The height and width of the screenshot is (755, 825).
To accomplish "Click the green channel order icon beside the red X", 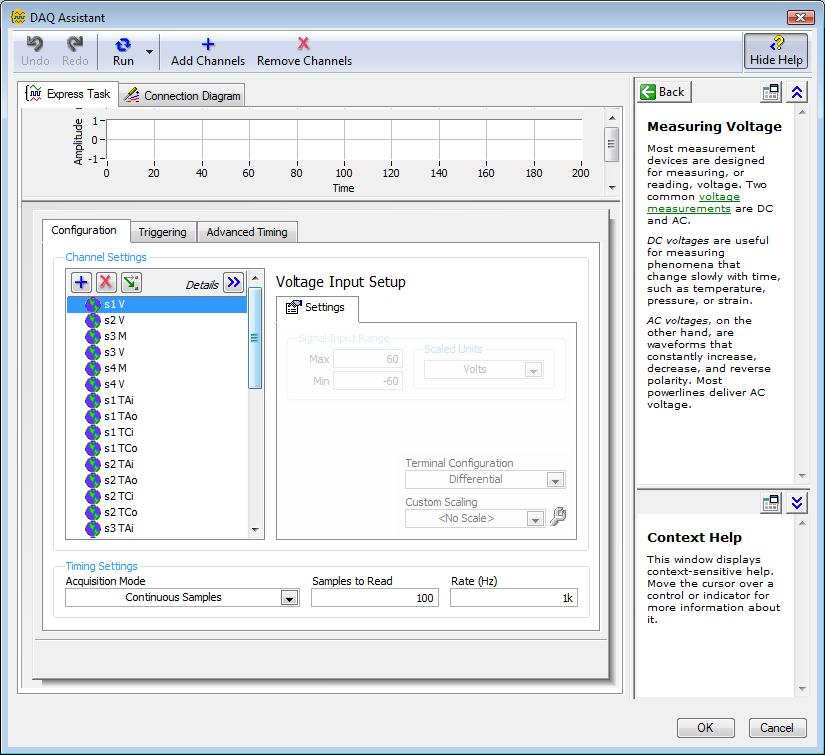I will point(131,283).
